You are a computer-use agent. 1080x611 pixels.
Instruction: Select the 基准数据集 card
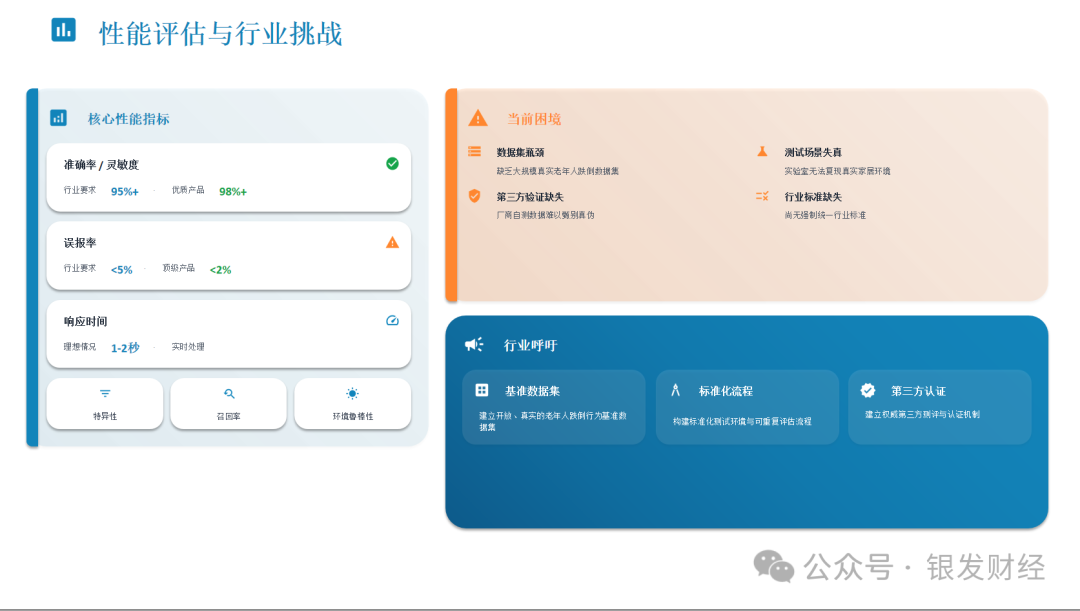tap(553, 407)
